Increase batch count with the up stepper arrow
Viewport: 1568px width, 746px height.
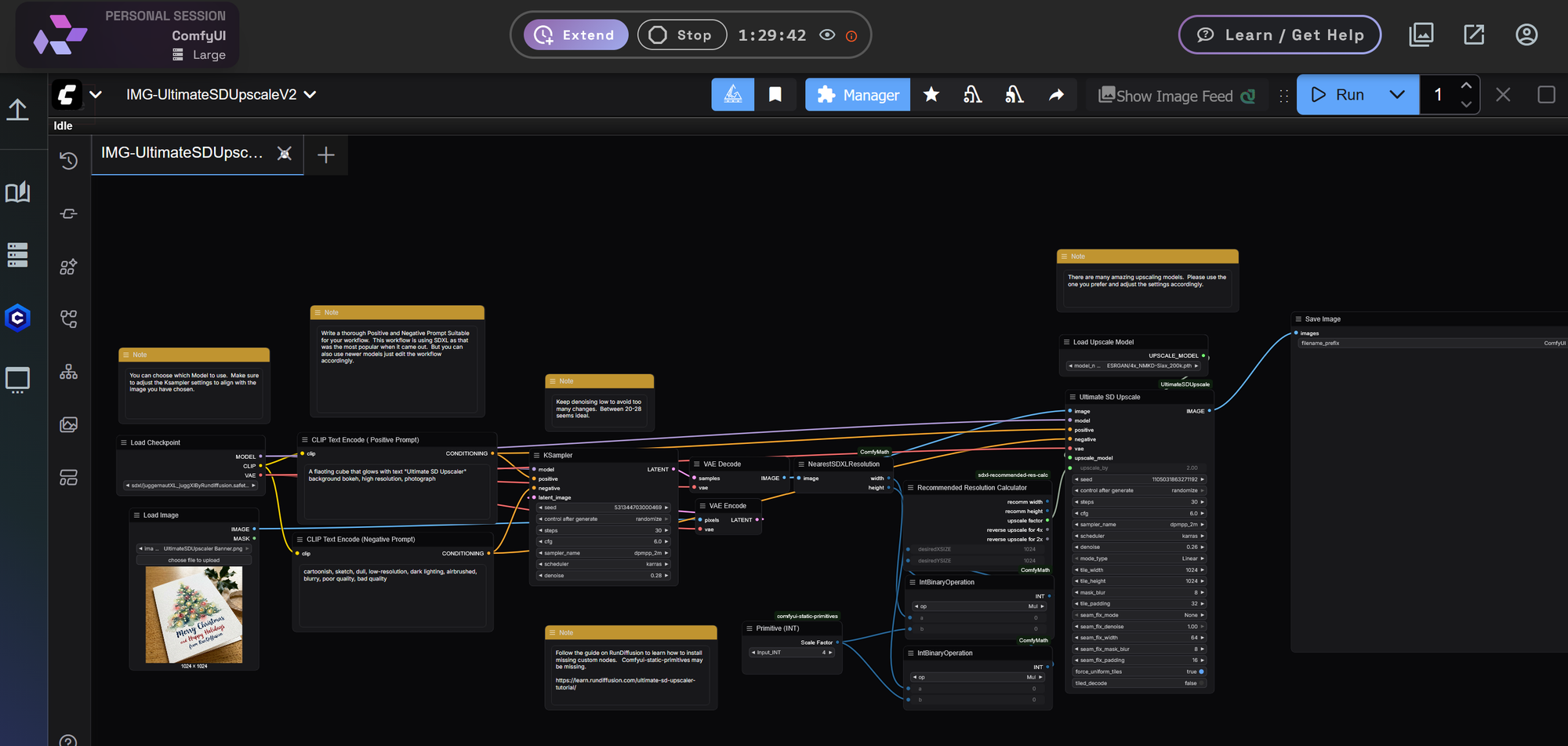[x=1466, y=85]
